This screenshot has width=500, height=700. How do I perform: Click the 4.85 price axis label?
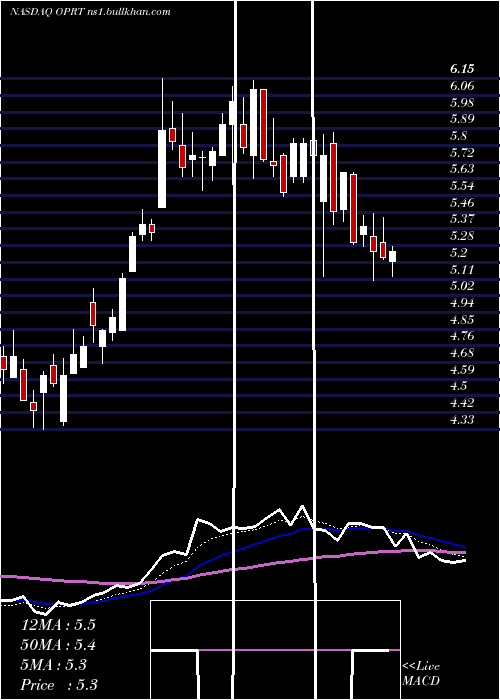tap(462, 319)
